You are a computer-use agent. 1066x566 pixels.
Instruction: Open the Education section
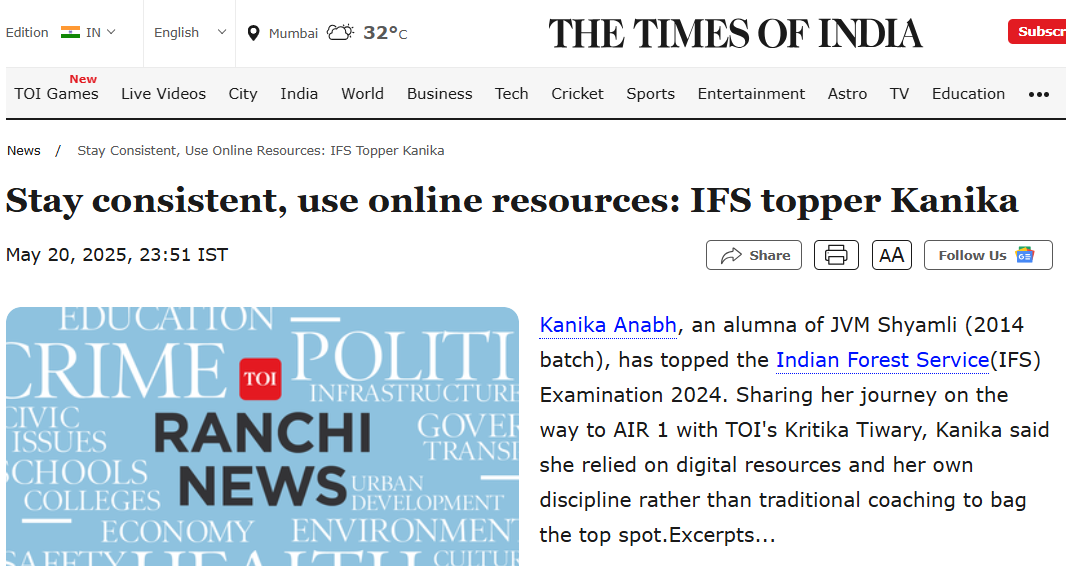pyautogui.click(x=968, y=94)
